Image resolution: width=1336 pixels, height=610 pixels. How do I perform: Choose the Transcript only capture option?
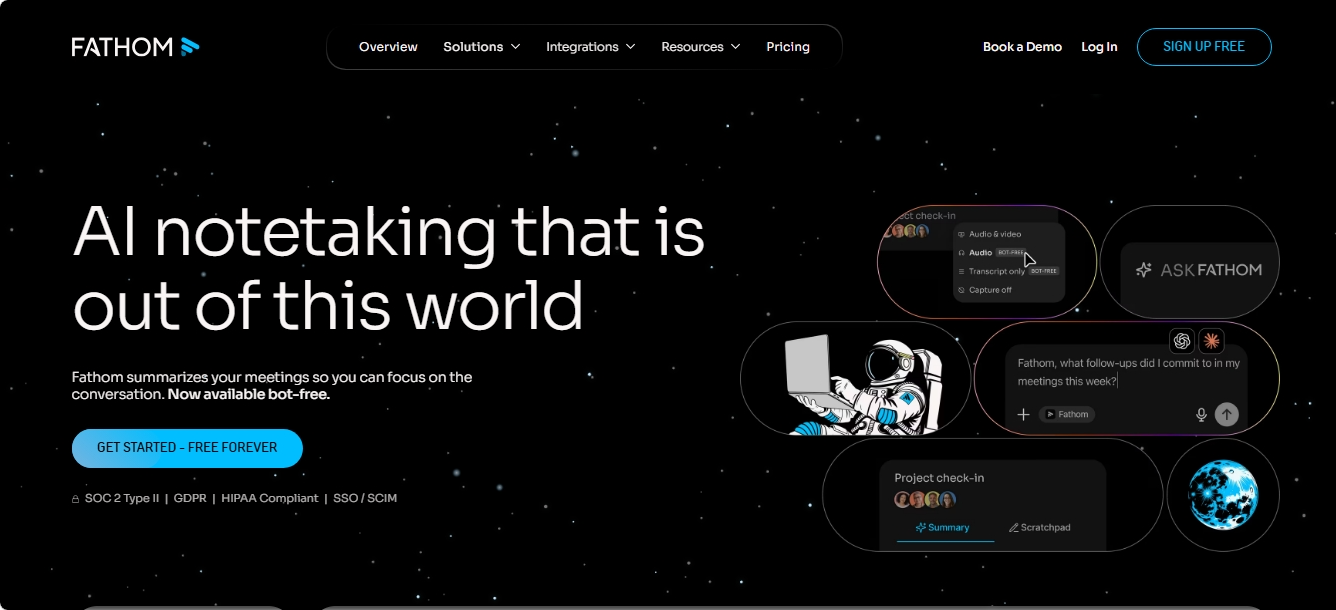1010,271
